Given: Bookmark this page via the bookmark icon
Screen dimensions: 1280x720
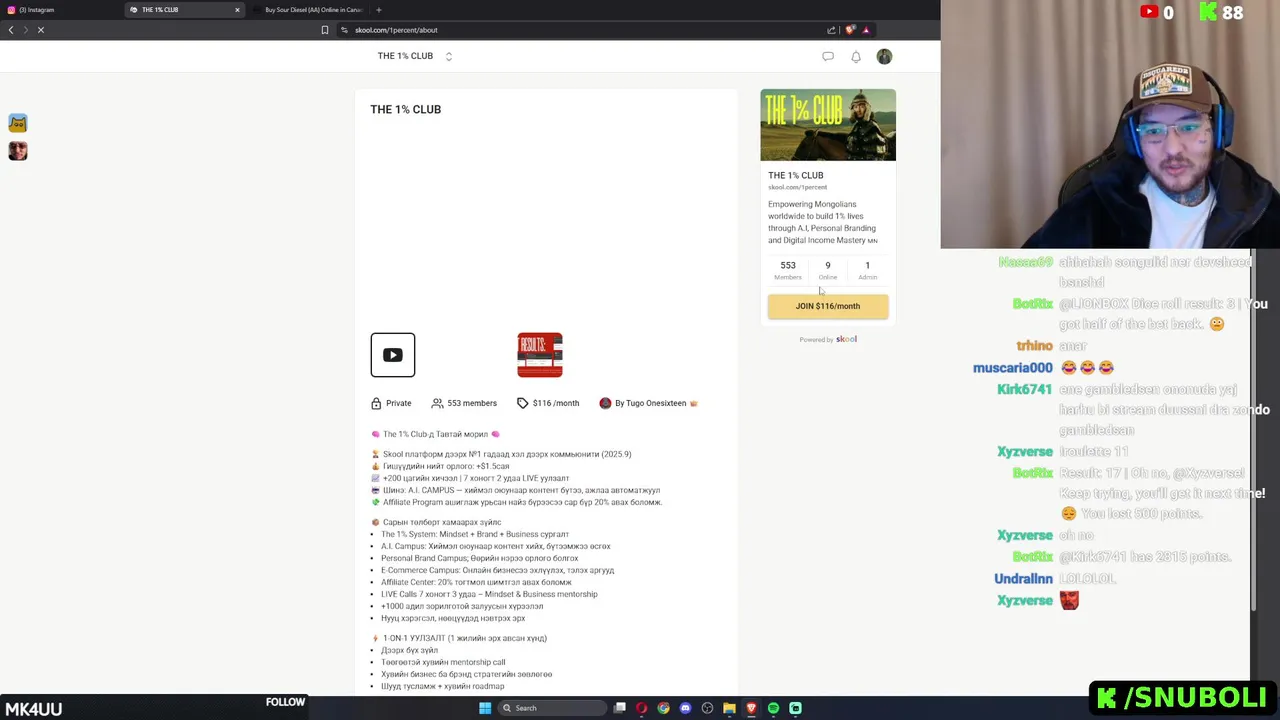Looking at the screenshot, I should tap(324, 30).
